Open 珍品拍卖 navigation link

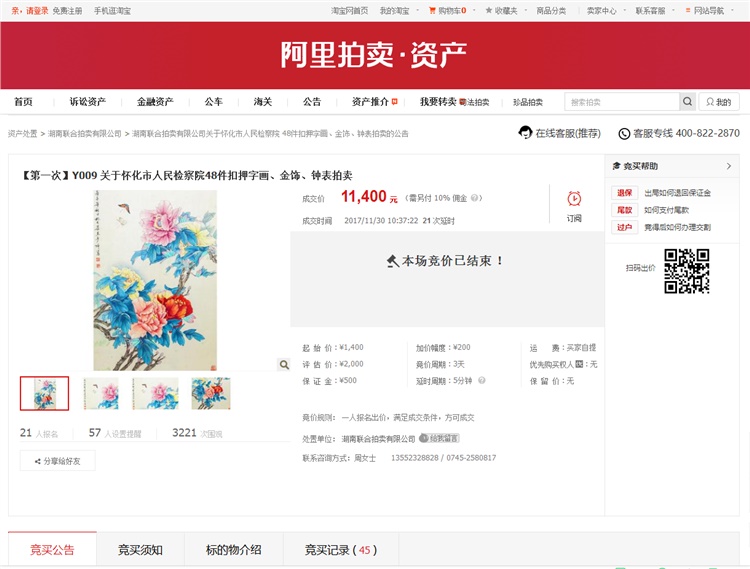click(528, 102)
